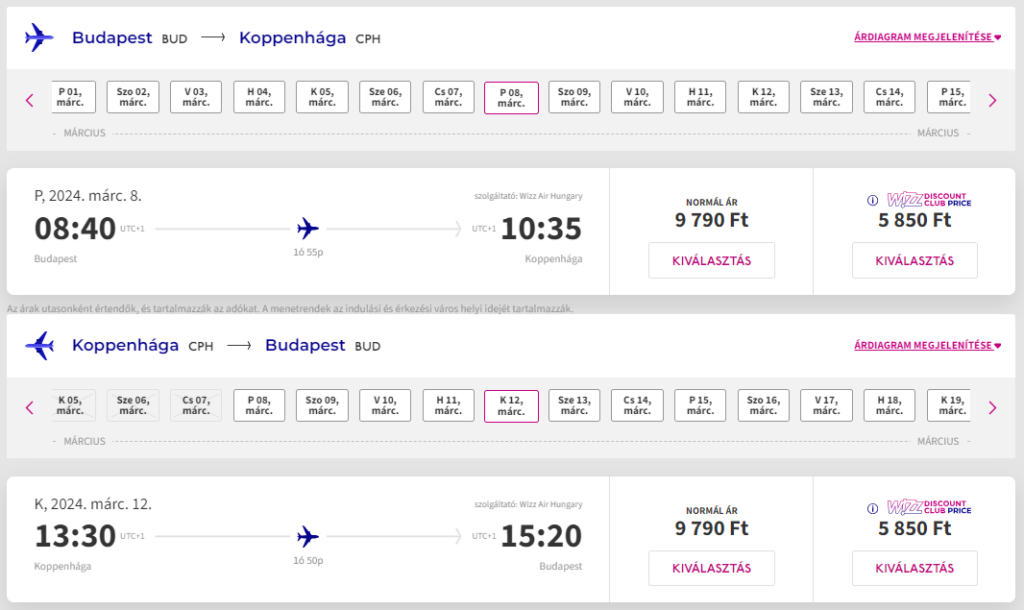This screenshot has width=1024, height=610.
Task: Go to previous return dates arrow
Action: (29, 408)
